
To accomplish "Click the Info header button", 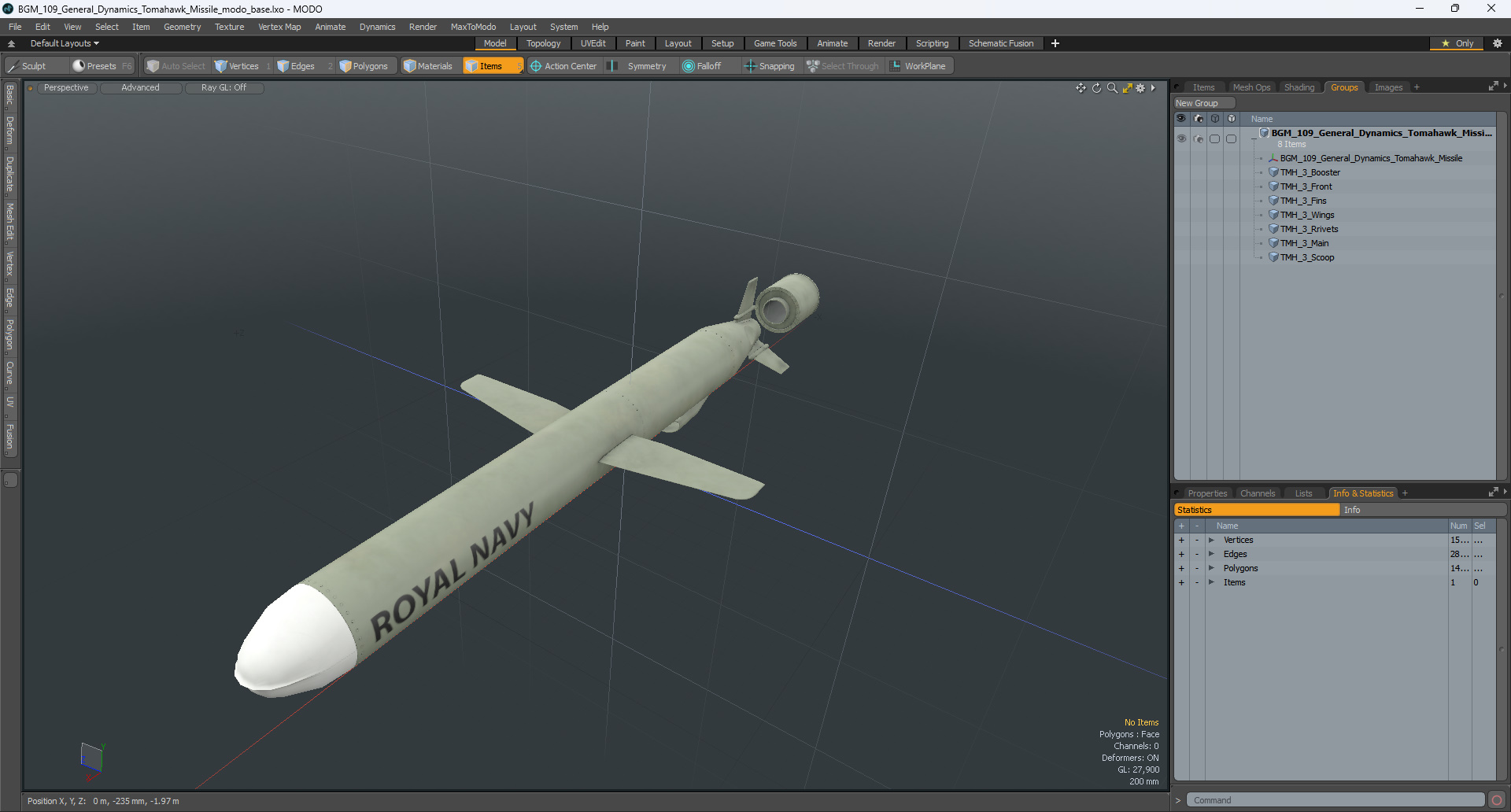I will click(1423, 510).
